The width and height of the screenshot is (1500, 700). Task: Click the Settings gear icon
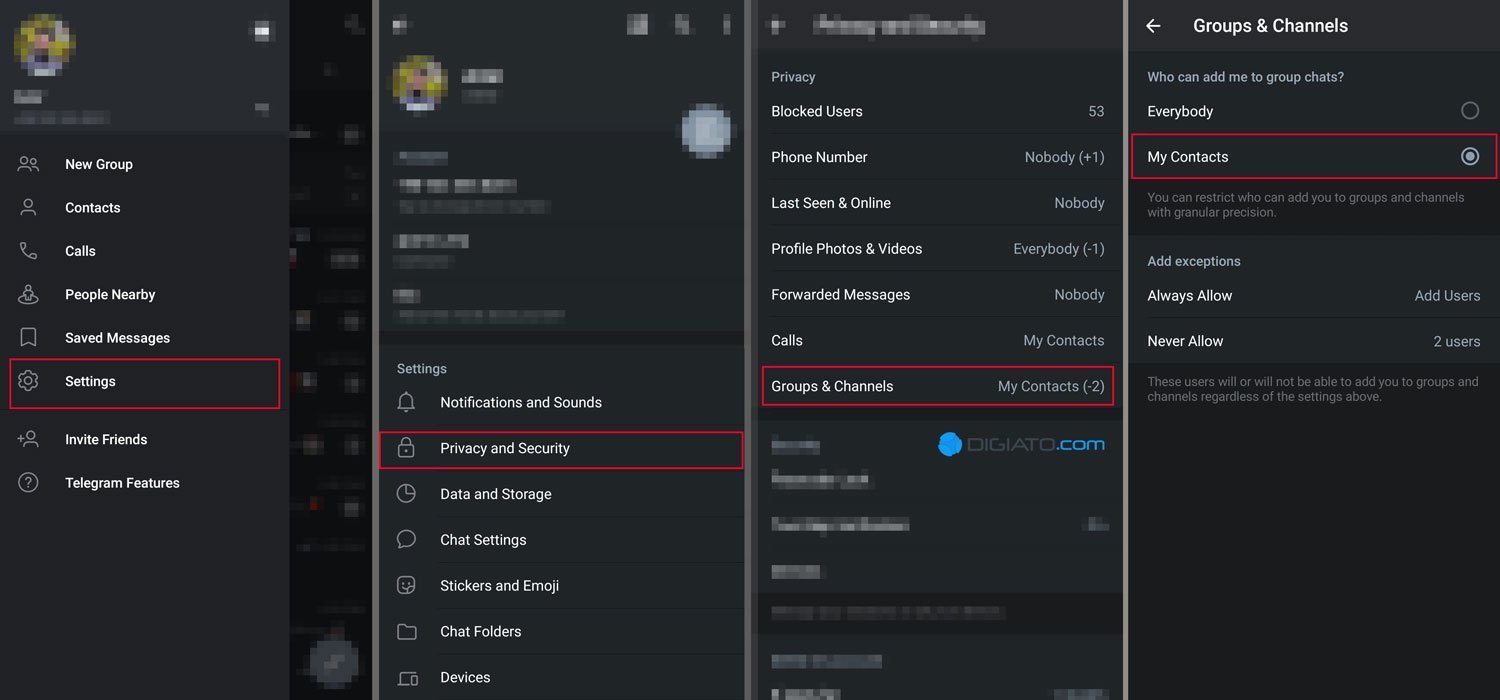coord(28,381)
